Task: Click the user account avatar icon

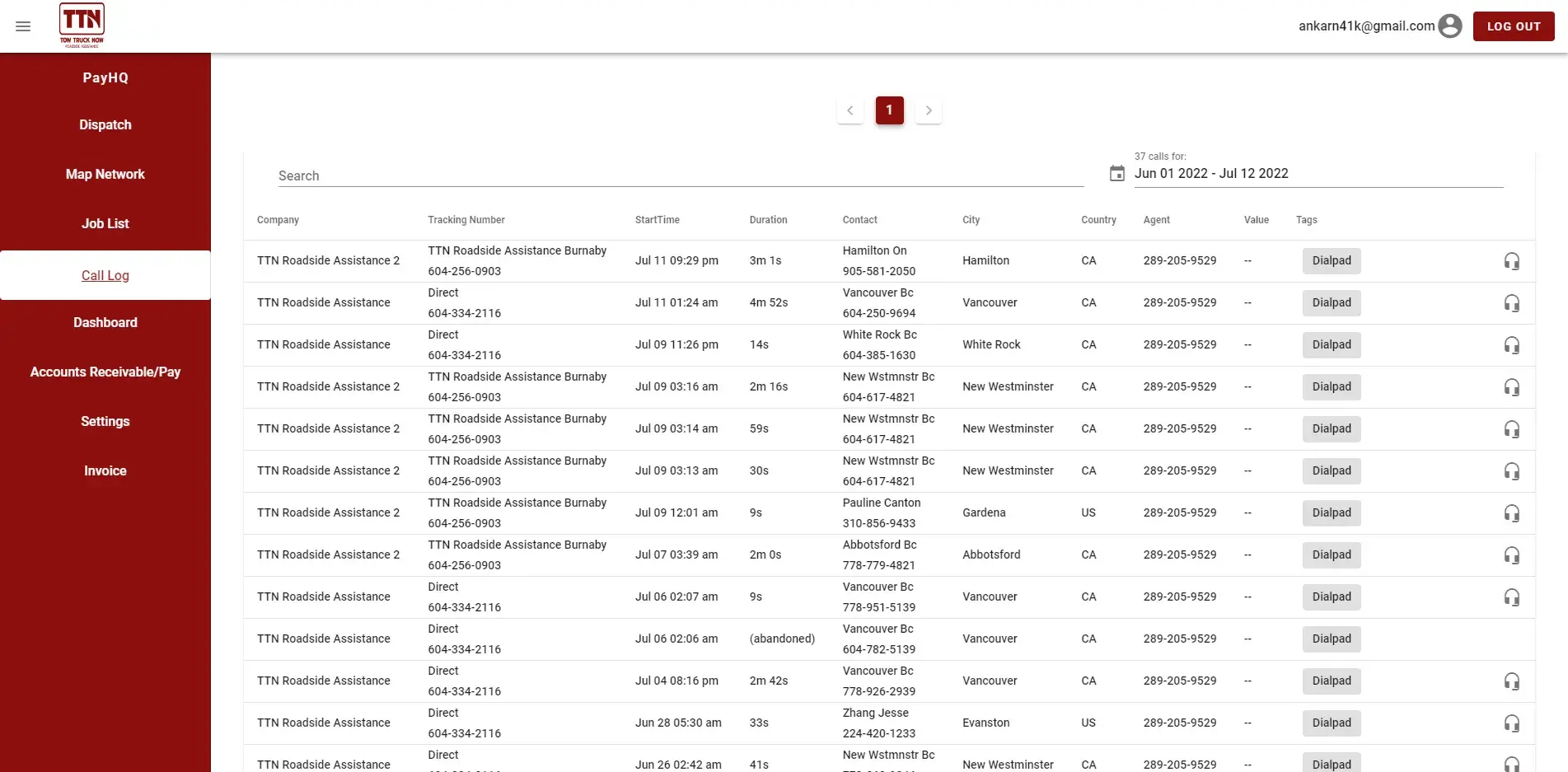Action: point(1449,26)
